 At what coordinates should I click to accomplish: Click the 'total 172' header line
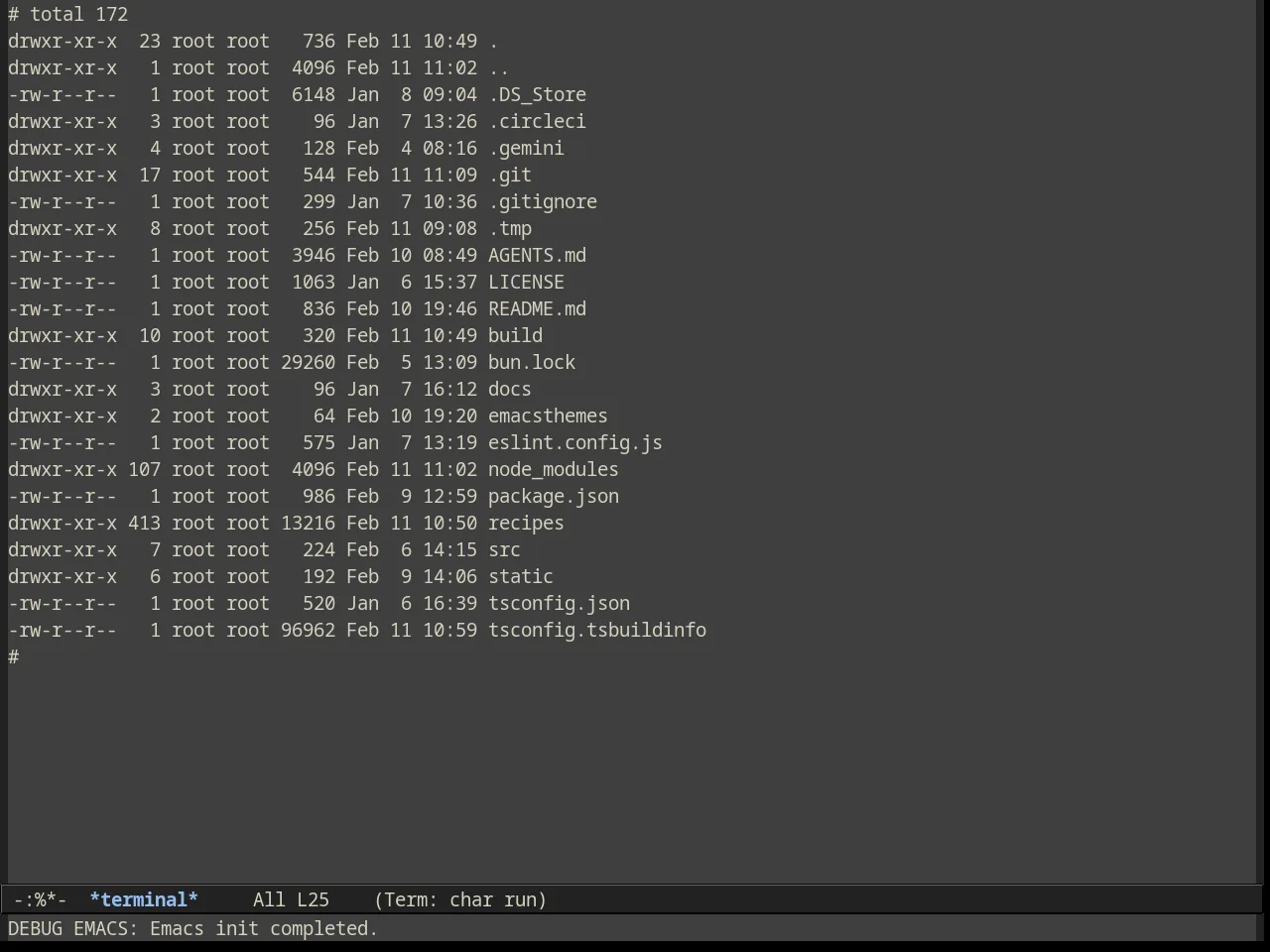(x=78, y=14)
